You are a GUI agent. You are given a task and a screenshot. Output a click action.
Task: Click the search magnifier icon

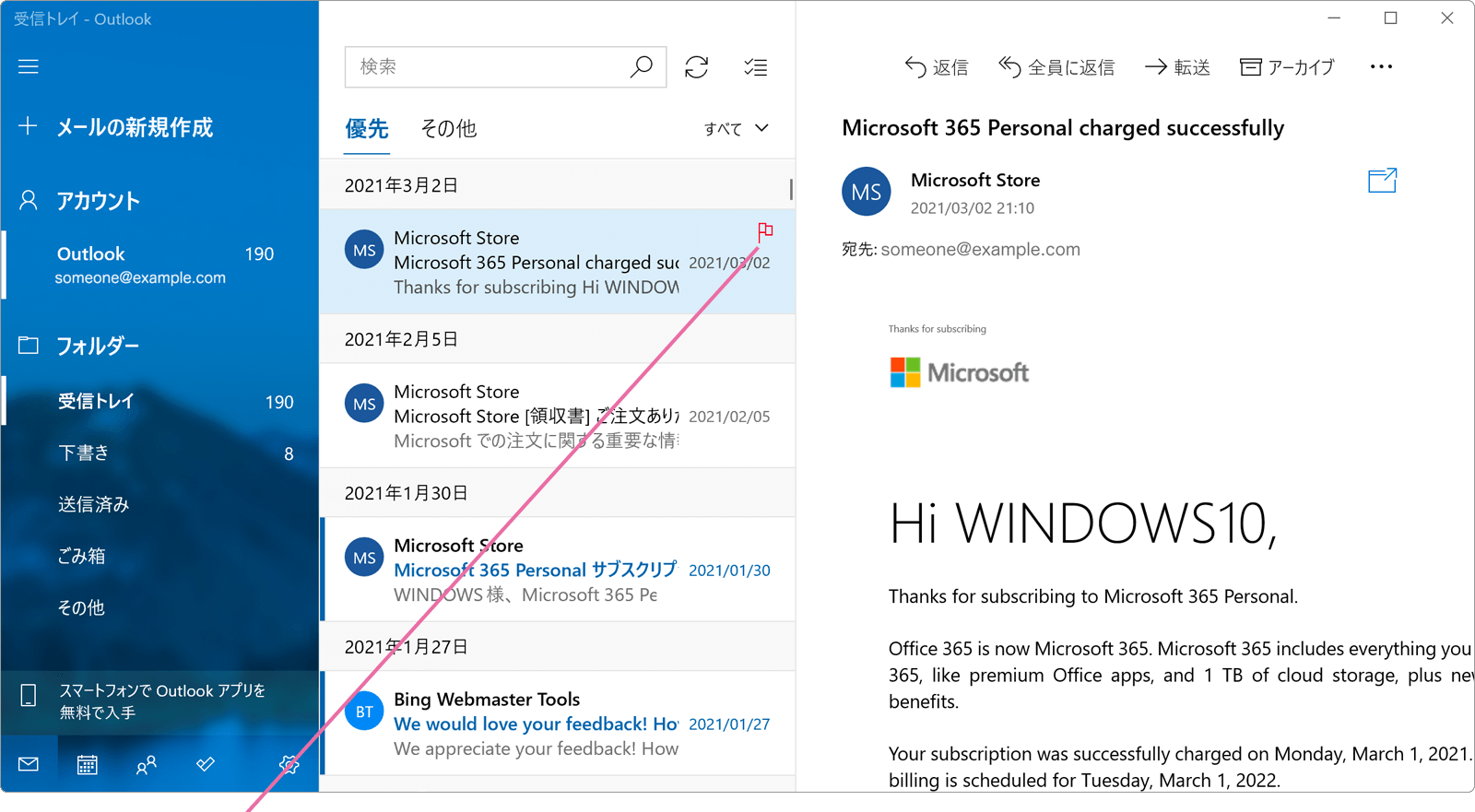(x=642, y=66)
